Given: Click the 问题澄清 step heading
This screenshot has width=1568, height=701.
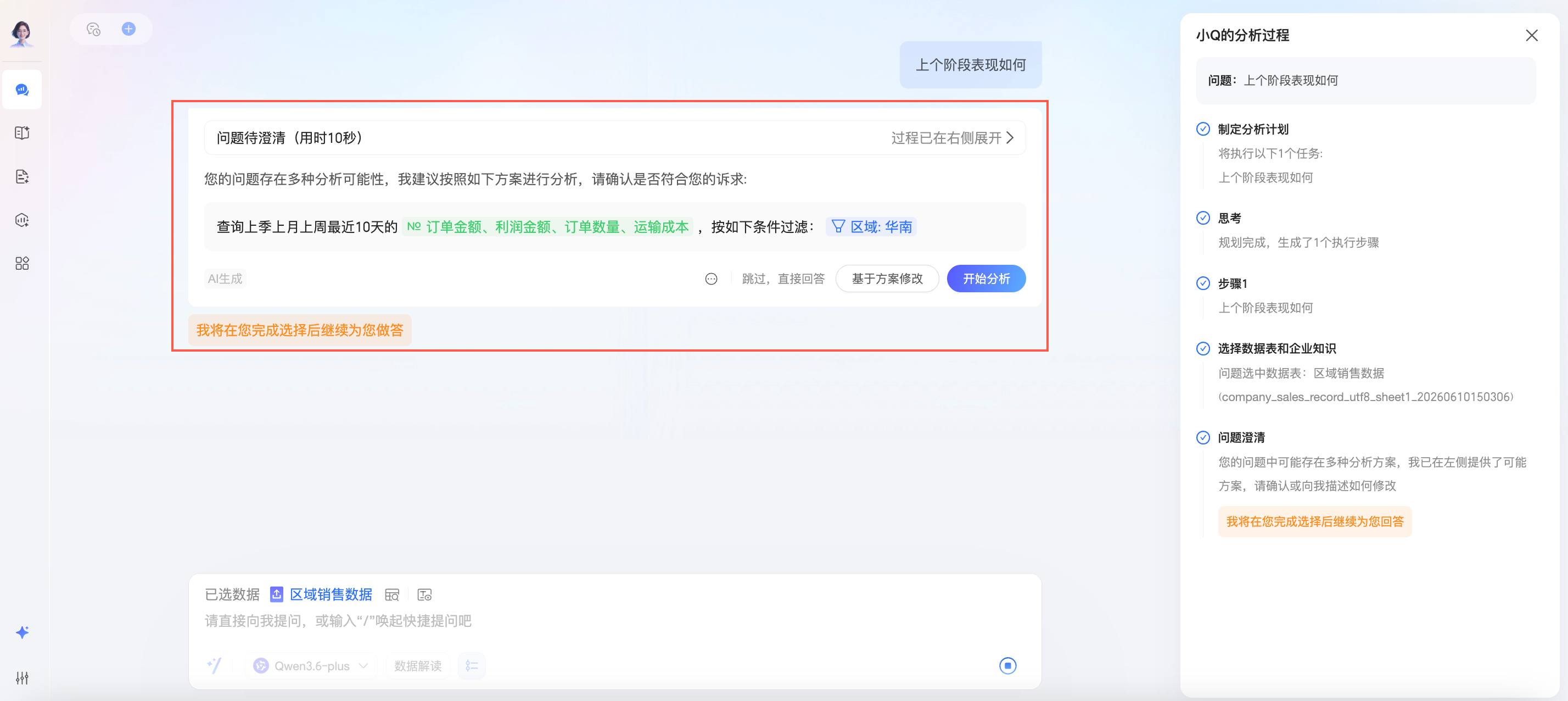Looking at the screenshot, I should (x=1241, y=437).
